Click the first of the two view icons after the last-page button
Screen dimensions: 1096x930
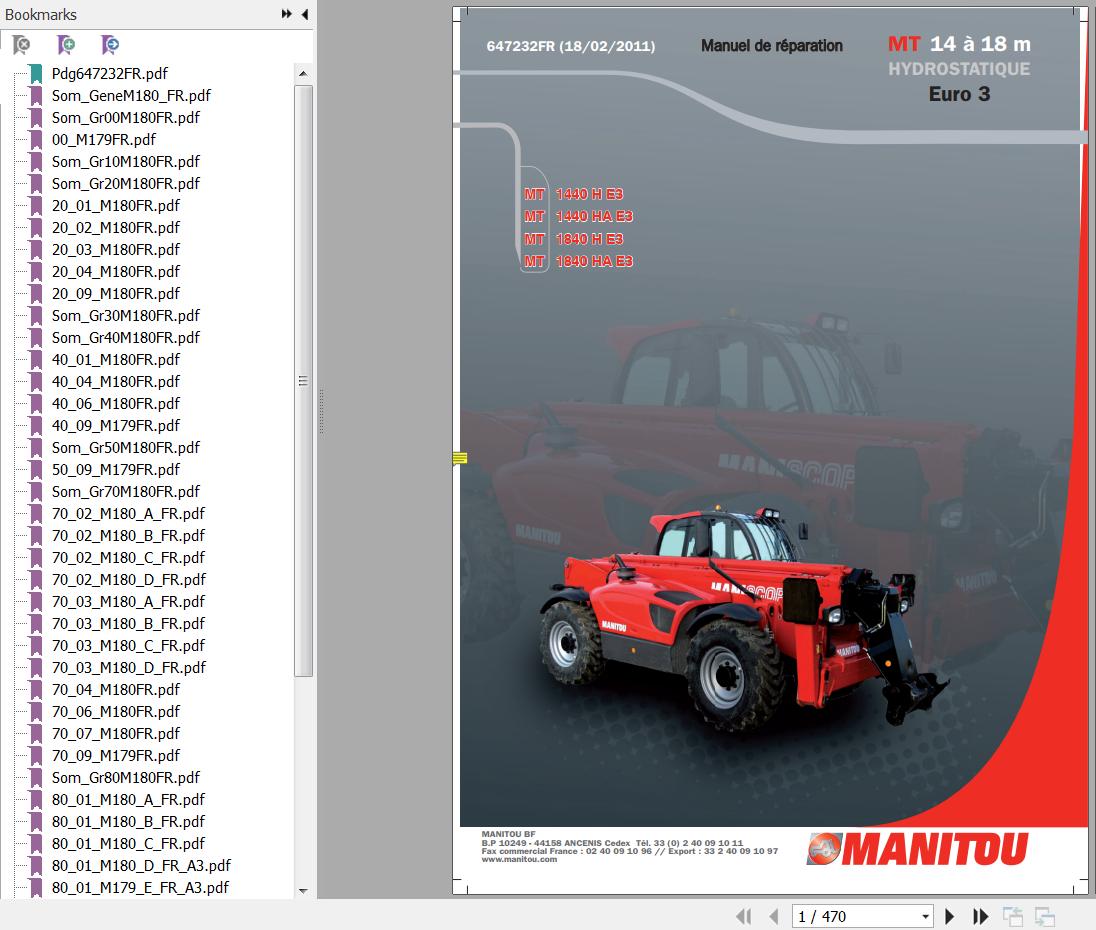pyautogui.click(x=1013, y=916)
